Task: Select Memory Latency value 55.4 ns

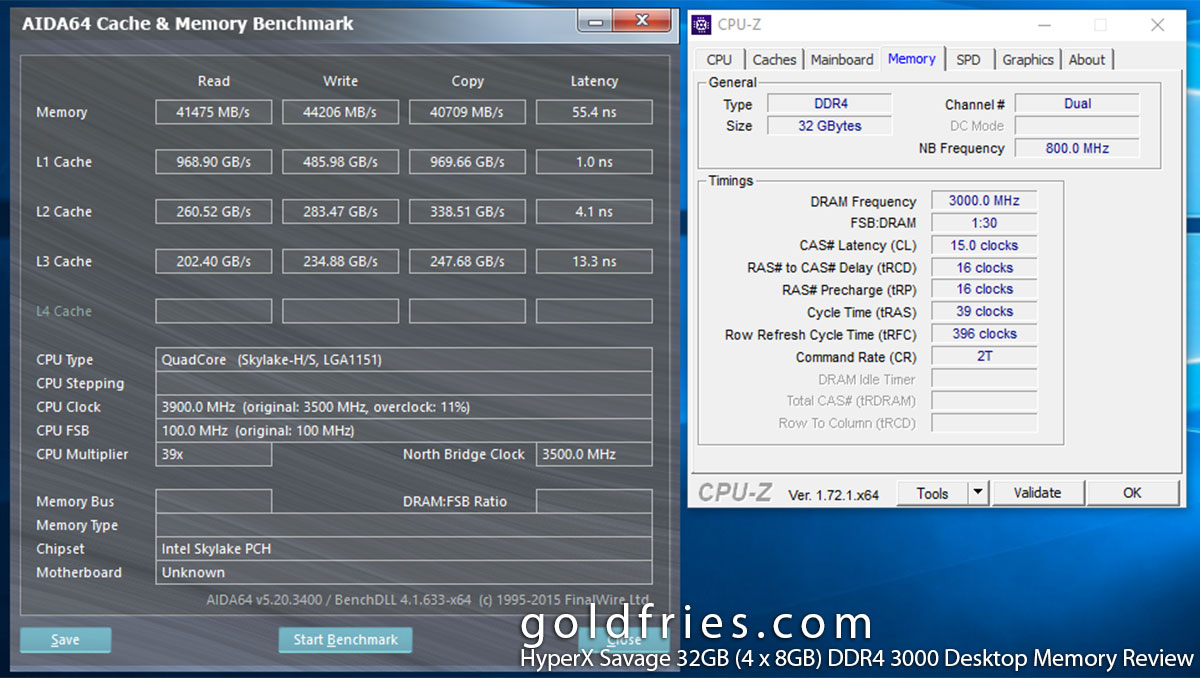Action: [594, 112]
